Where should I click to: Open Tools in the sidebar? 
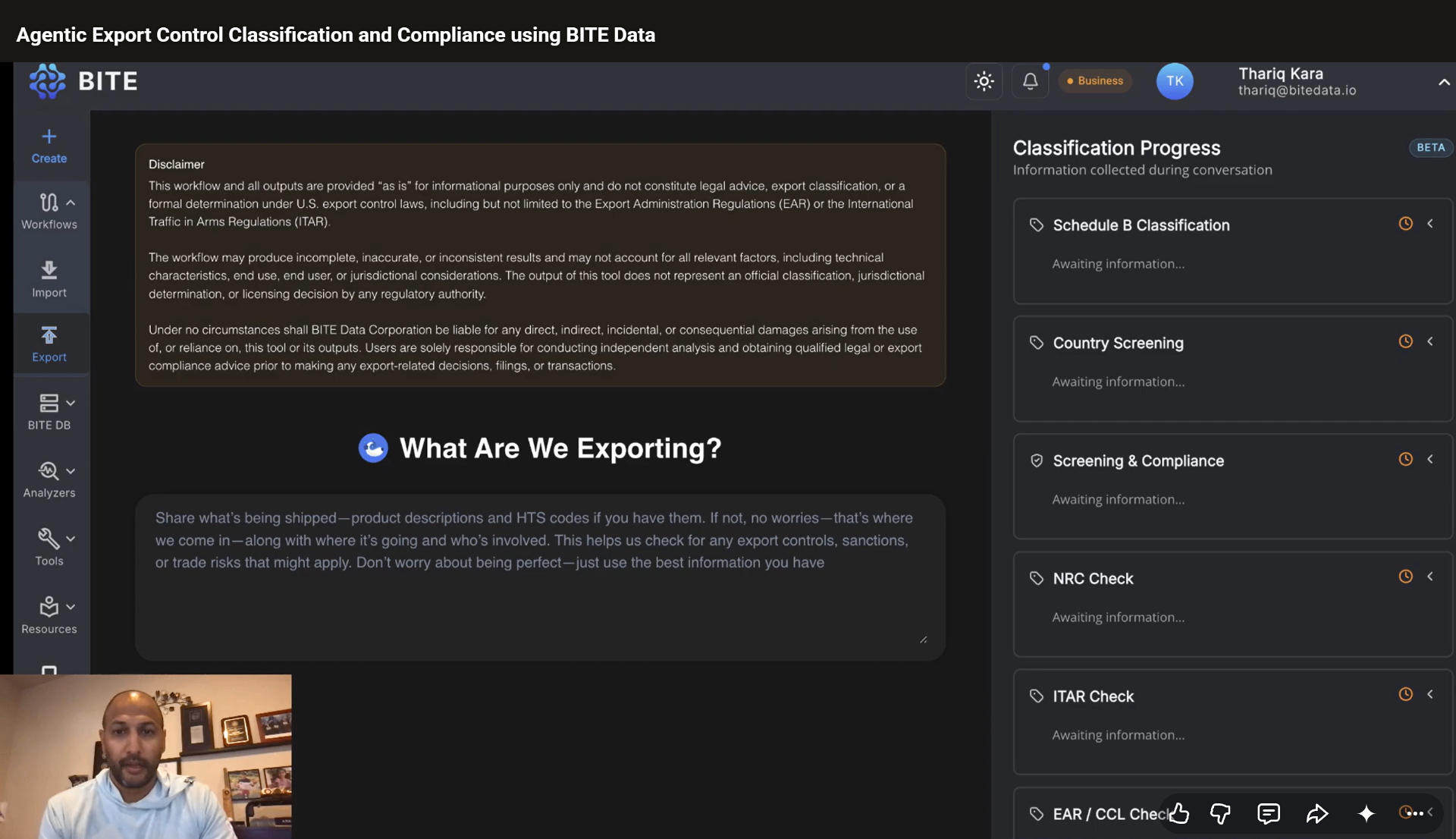point(49,548)
